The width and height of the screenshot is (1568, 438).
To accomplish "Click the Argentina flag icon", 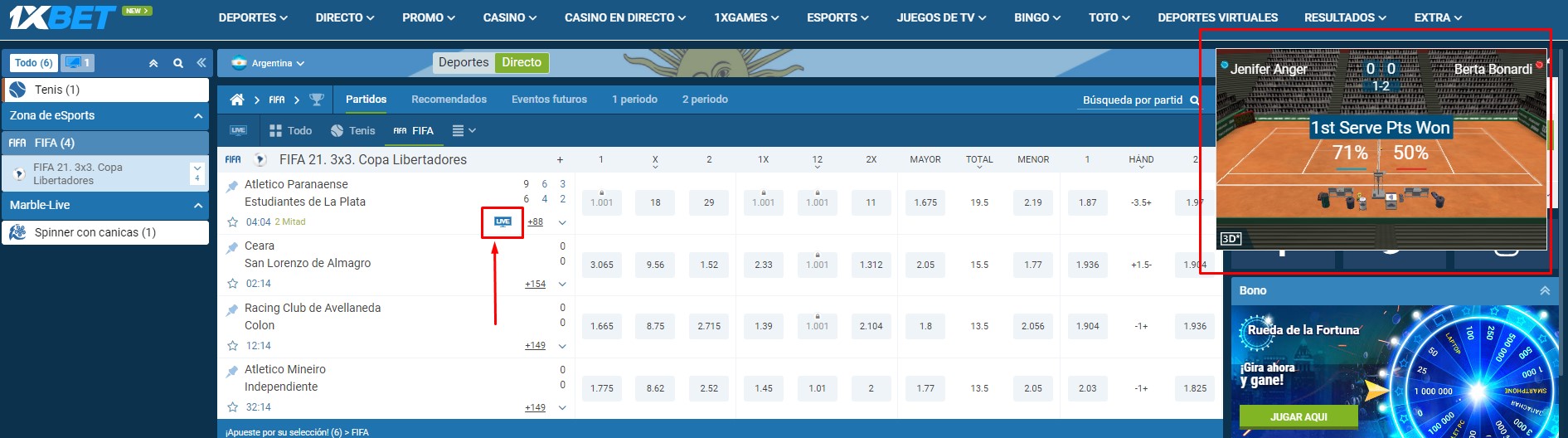I will [x=240, y=63].
